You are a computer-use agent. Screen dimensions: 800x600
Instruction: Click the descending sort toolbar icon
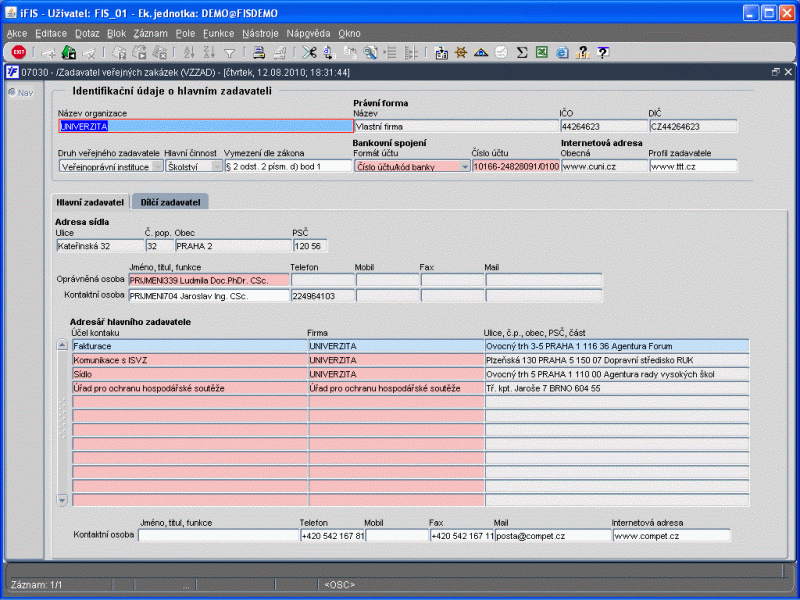(x=209, y=52)
